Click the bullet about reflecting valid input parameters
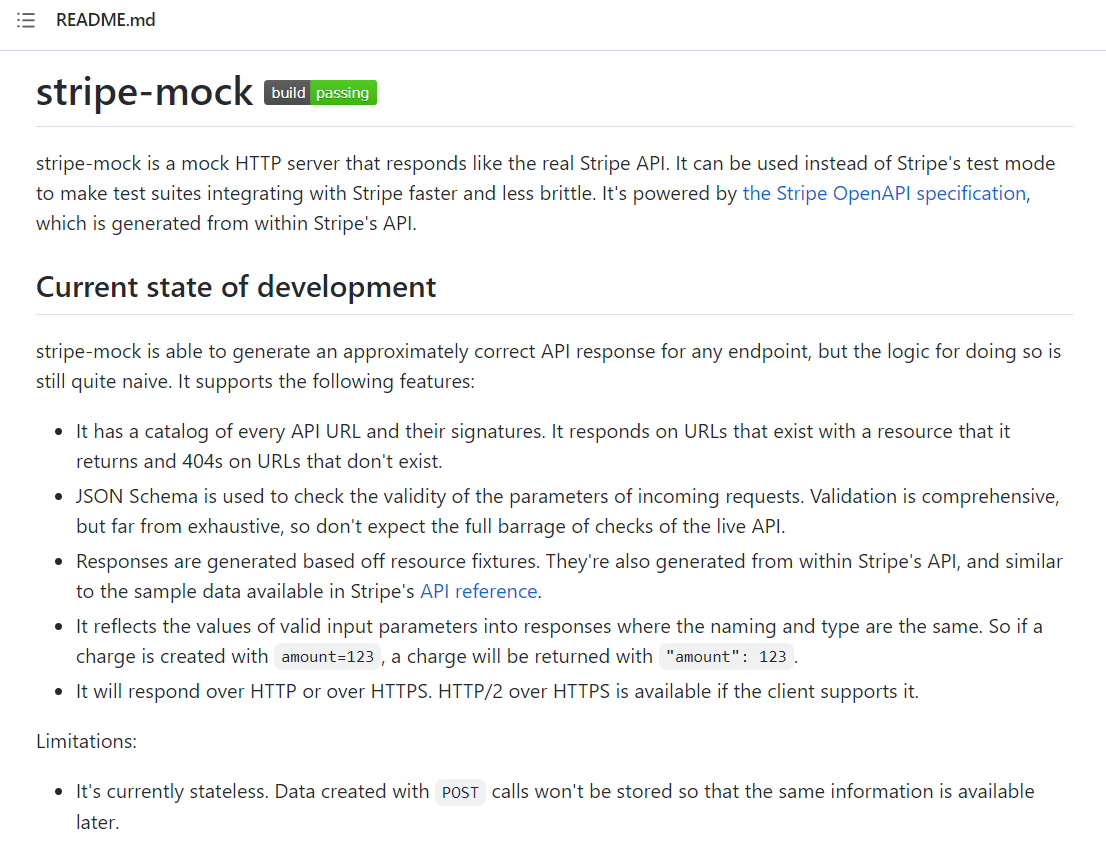Image resolution: width=1106 pixels, height=844 pixels. [x=558, y=627]
